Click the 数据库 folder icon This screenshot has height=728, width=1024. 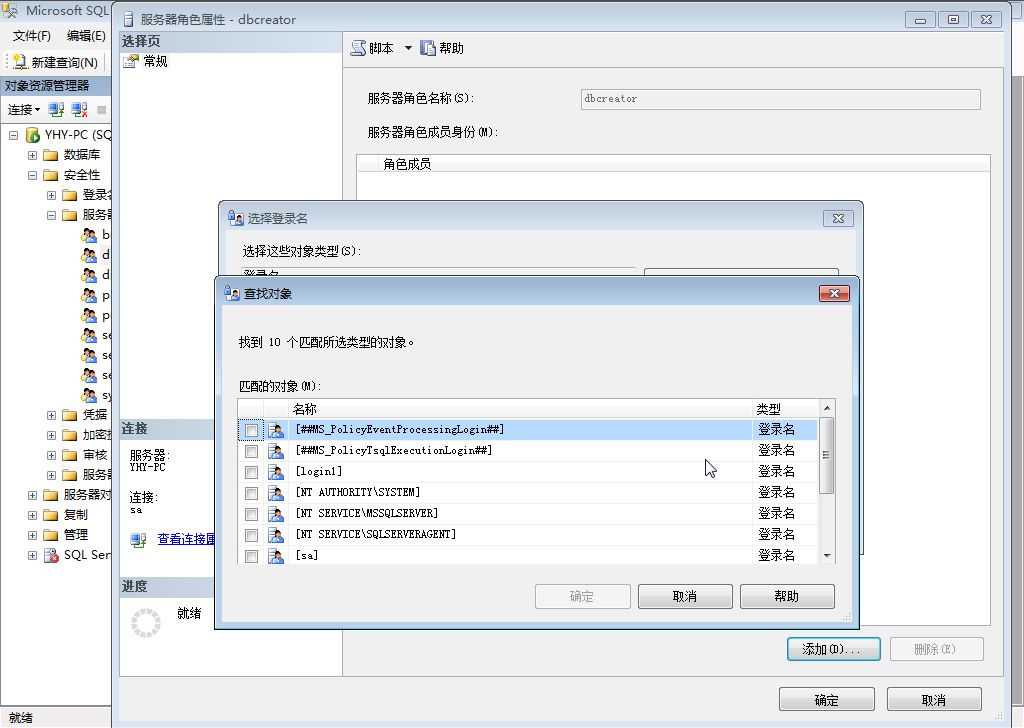pyautogui.click(x=51, y=155)
